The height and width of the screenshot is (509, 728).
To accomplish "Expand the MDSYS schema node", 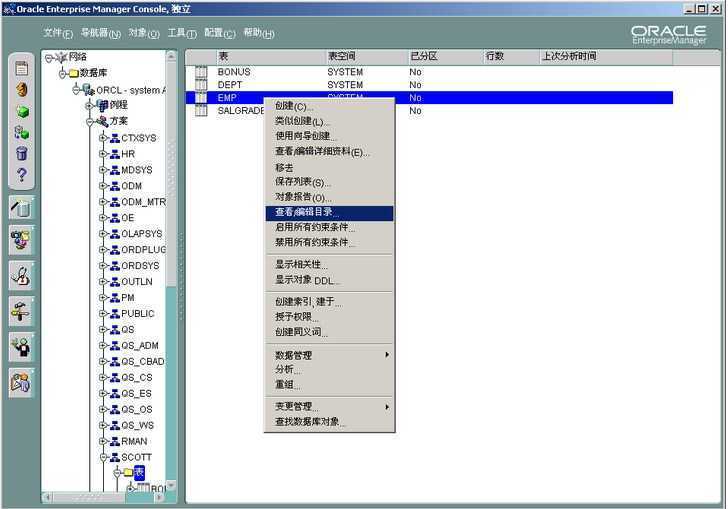I will (x=104, y=170).
